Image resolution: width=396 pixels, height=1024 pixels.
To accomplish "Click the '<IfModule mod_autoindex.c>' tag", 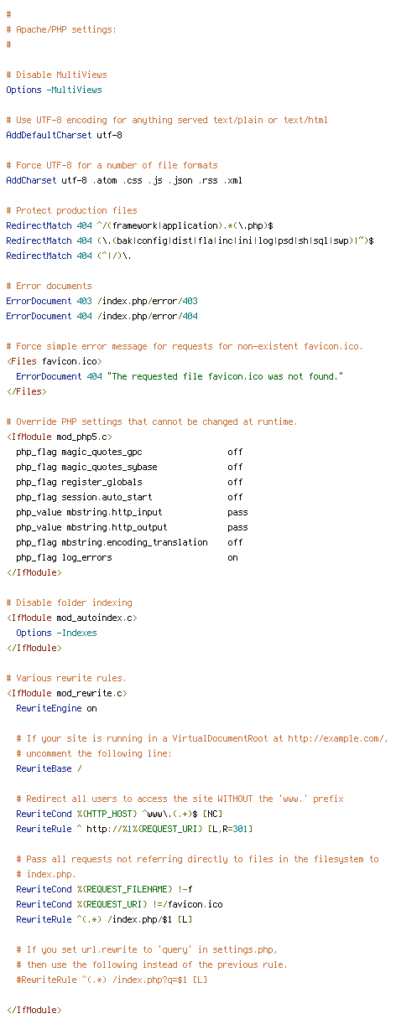I will coord(72,618).
